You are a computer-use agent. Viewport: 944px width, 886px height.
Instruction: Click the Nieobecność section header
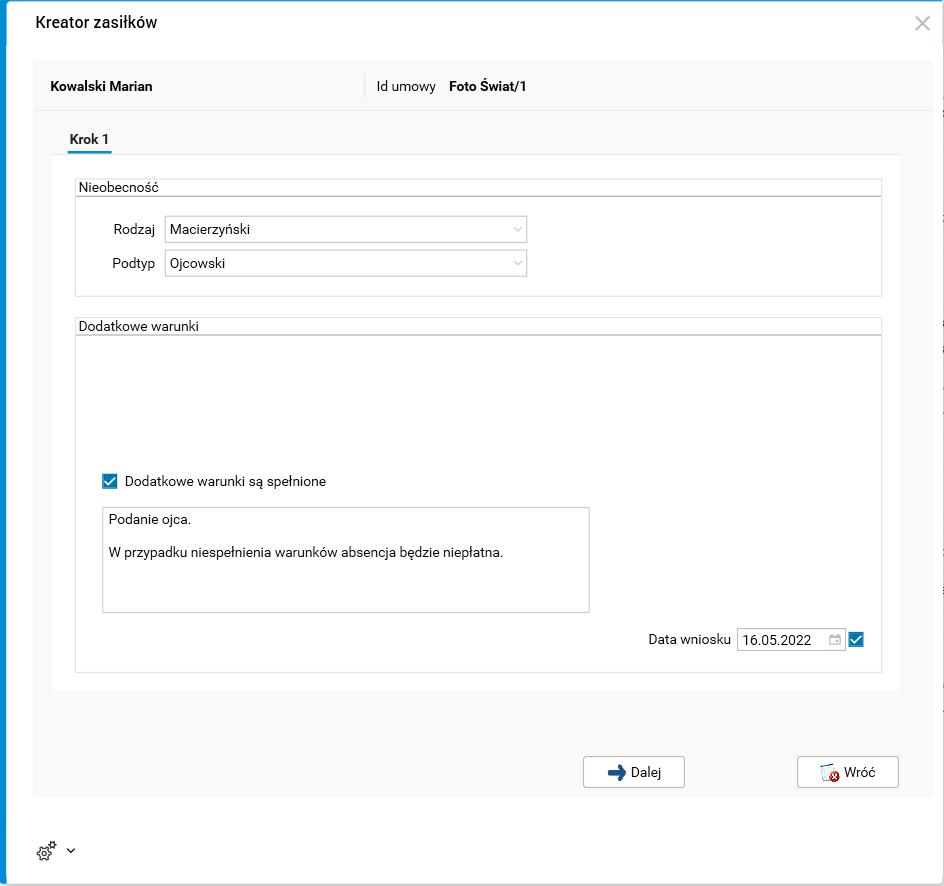(x=118, y=187)
